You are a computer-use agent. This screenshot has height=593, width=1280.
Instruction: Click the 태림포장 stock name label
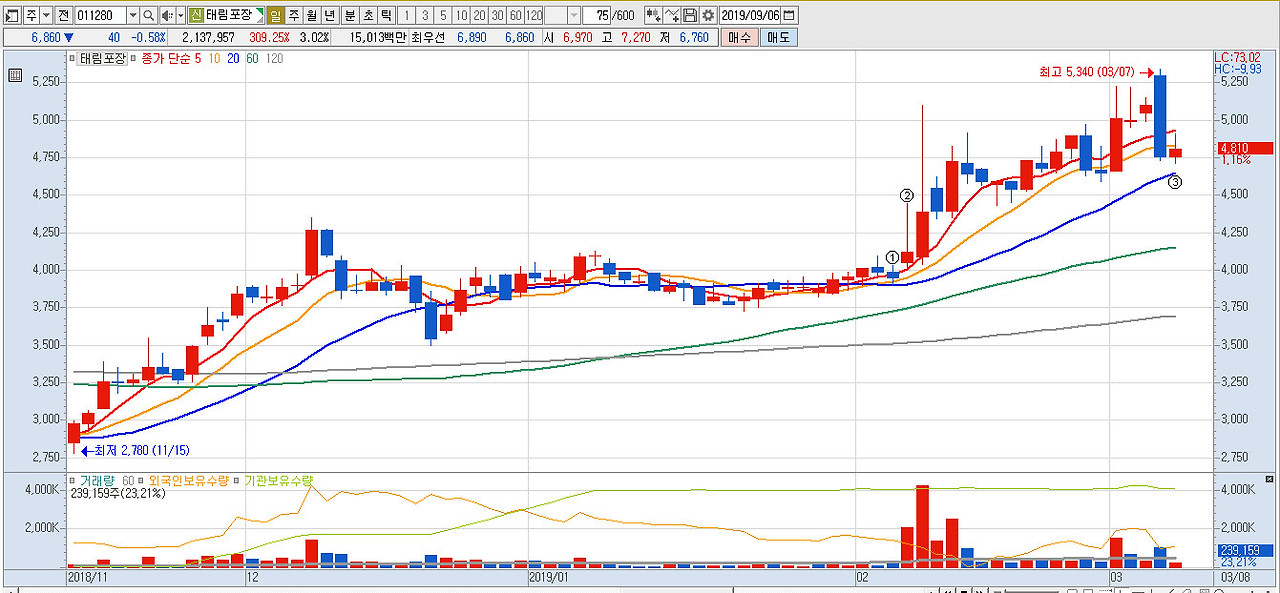tap(229, 16)
